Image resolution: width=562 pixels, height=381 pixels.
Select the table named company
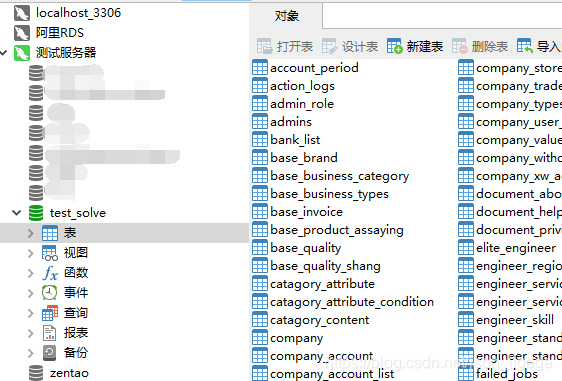pos(296,338)
